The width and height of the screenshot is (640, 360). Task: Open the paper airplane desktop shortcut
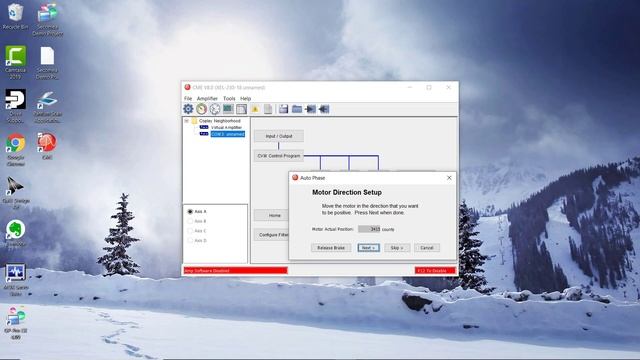click(x=16, y=193)
